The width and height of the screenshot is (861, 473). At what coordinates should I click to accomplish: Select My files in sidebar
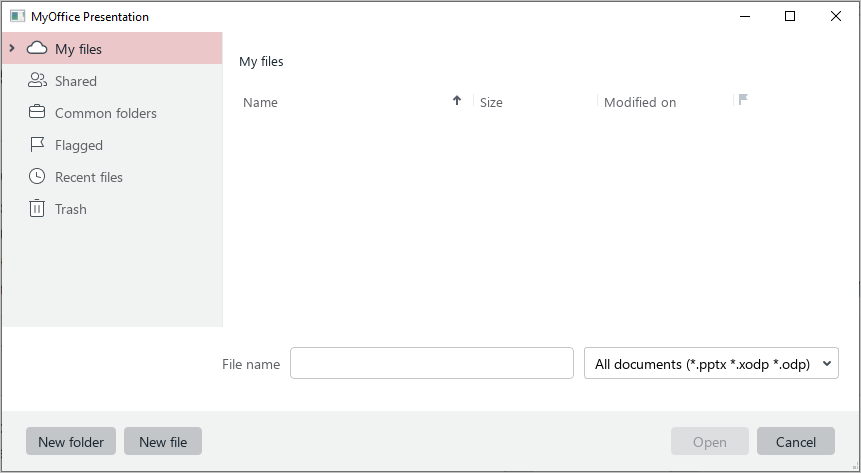pos(112,48)
